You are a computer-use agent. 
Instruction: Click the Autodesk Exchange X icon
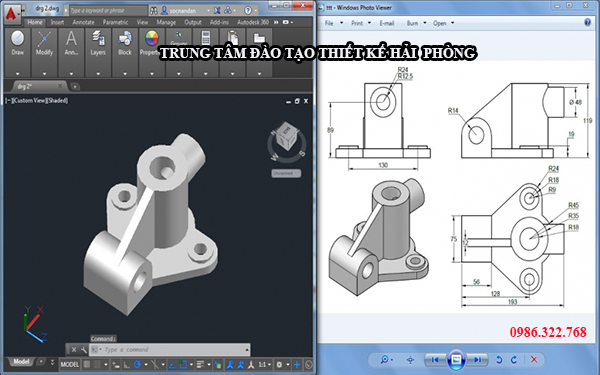(217, 10)
